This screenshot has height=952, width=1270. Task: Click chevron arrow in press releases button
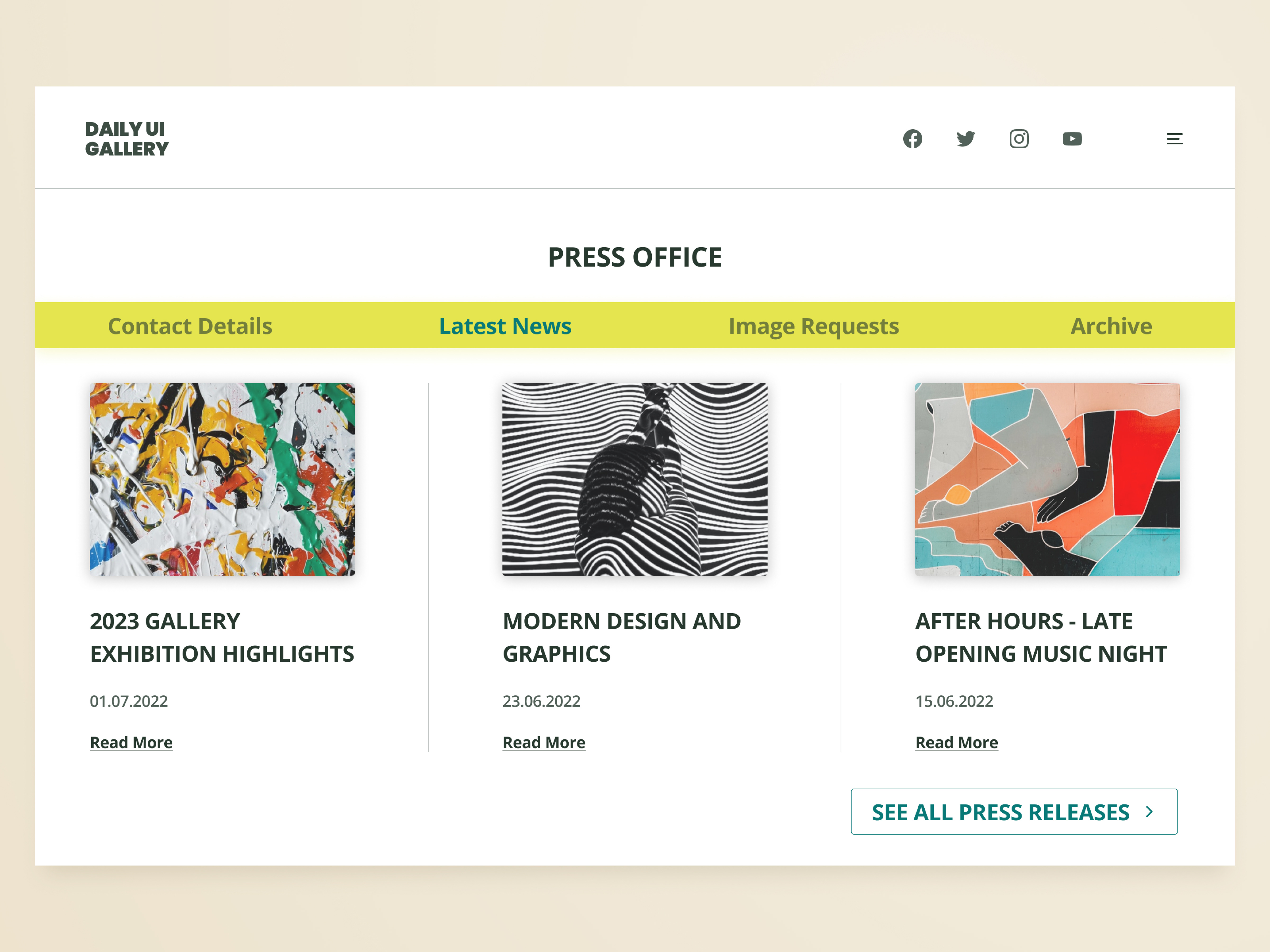[x=1149, y=811]
